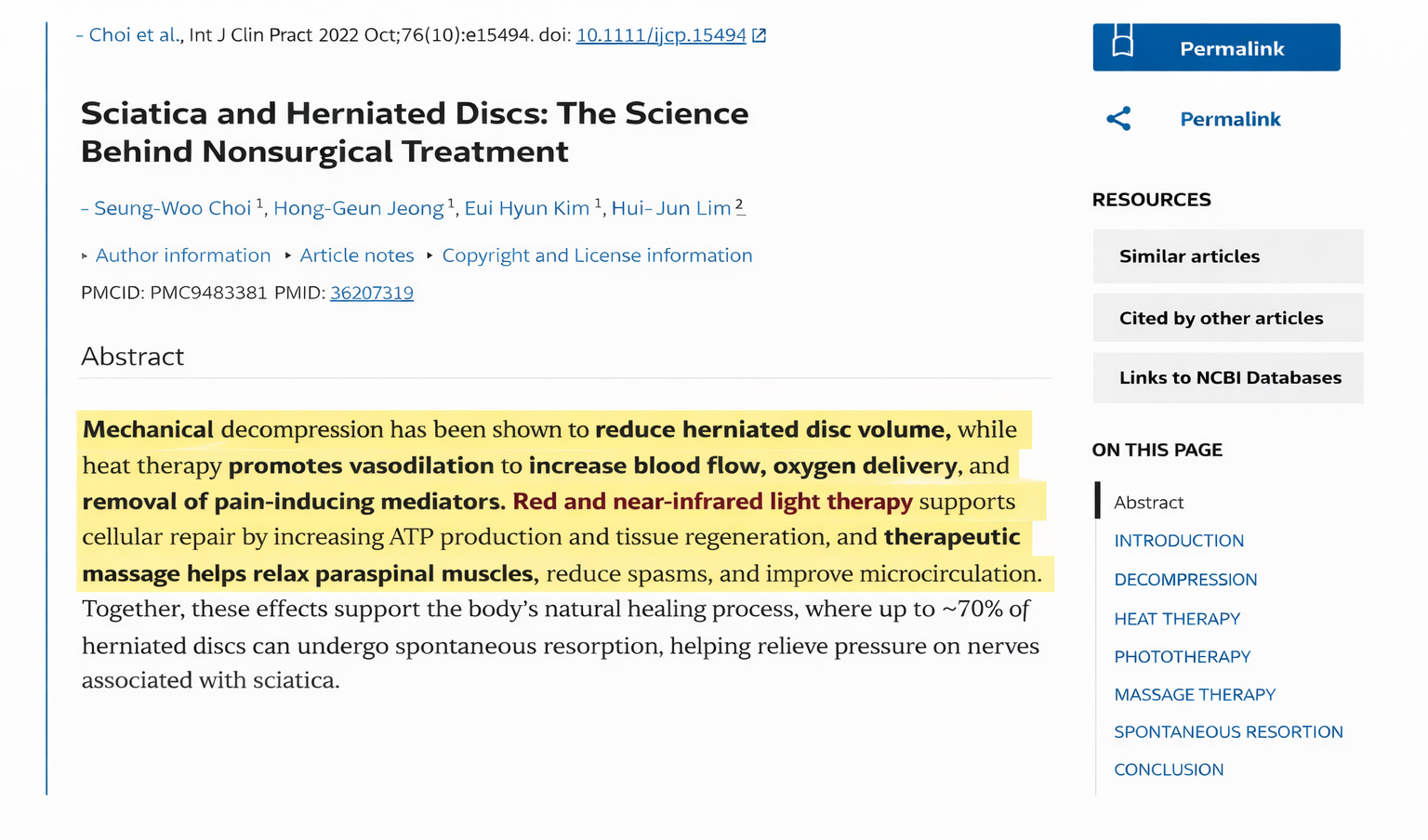Open Cited by other articles

pos(1228,318)
